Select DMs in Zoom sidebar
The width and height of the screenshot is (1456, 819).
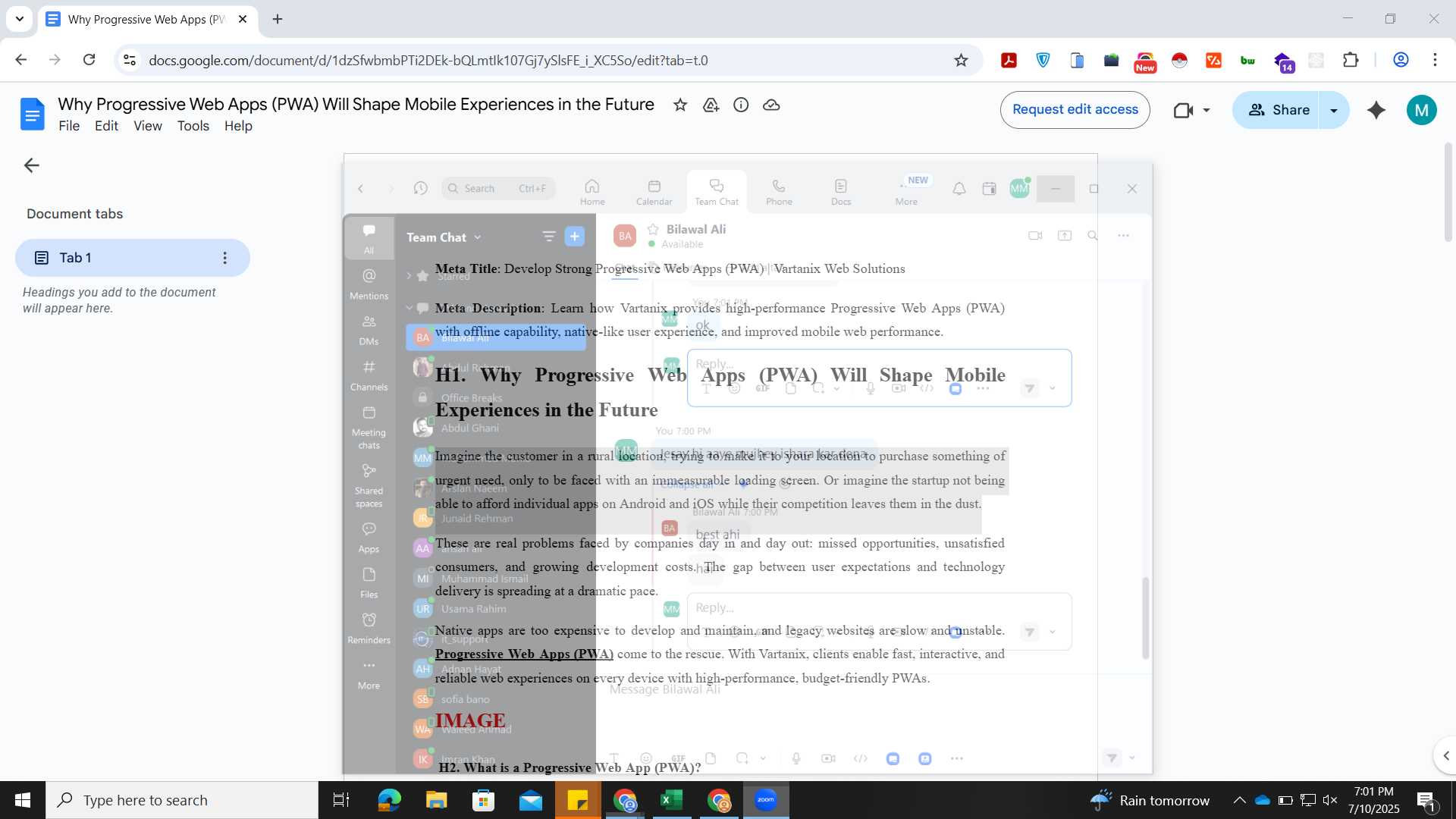coord(369,330)
